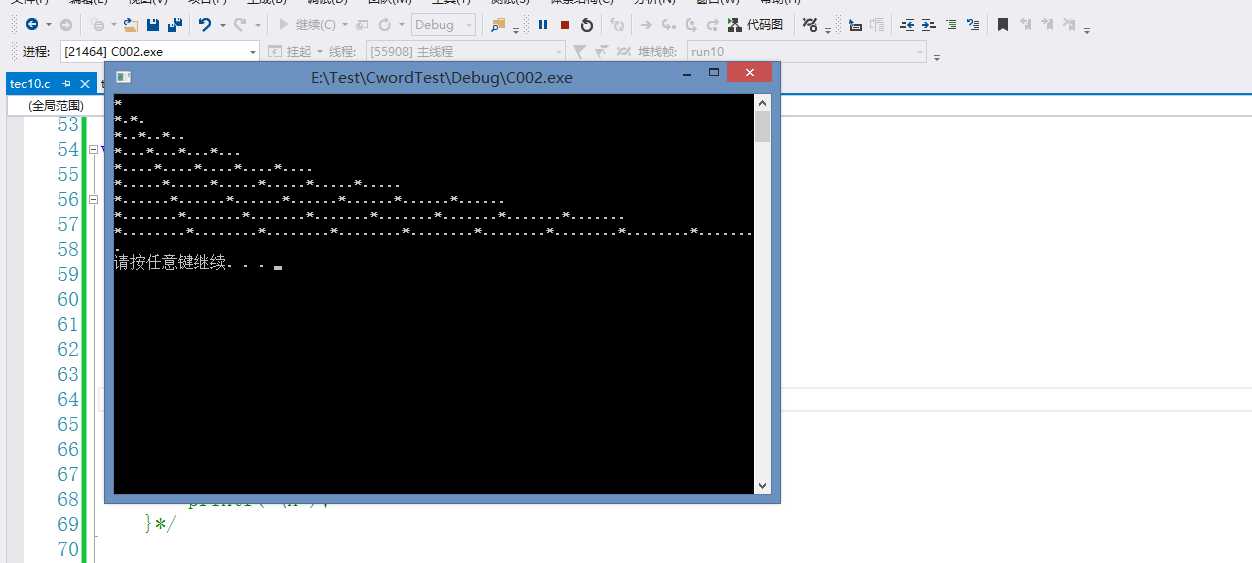Restart the debugging session
The width and height of the screenshot is (1252, 563).
[x=586, y=24]
